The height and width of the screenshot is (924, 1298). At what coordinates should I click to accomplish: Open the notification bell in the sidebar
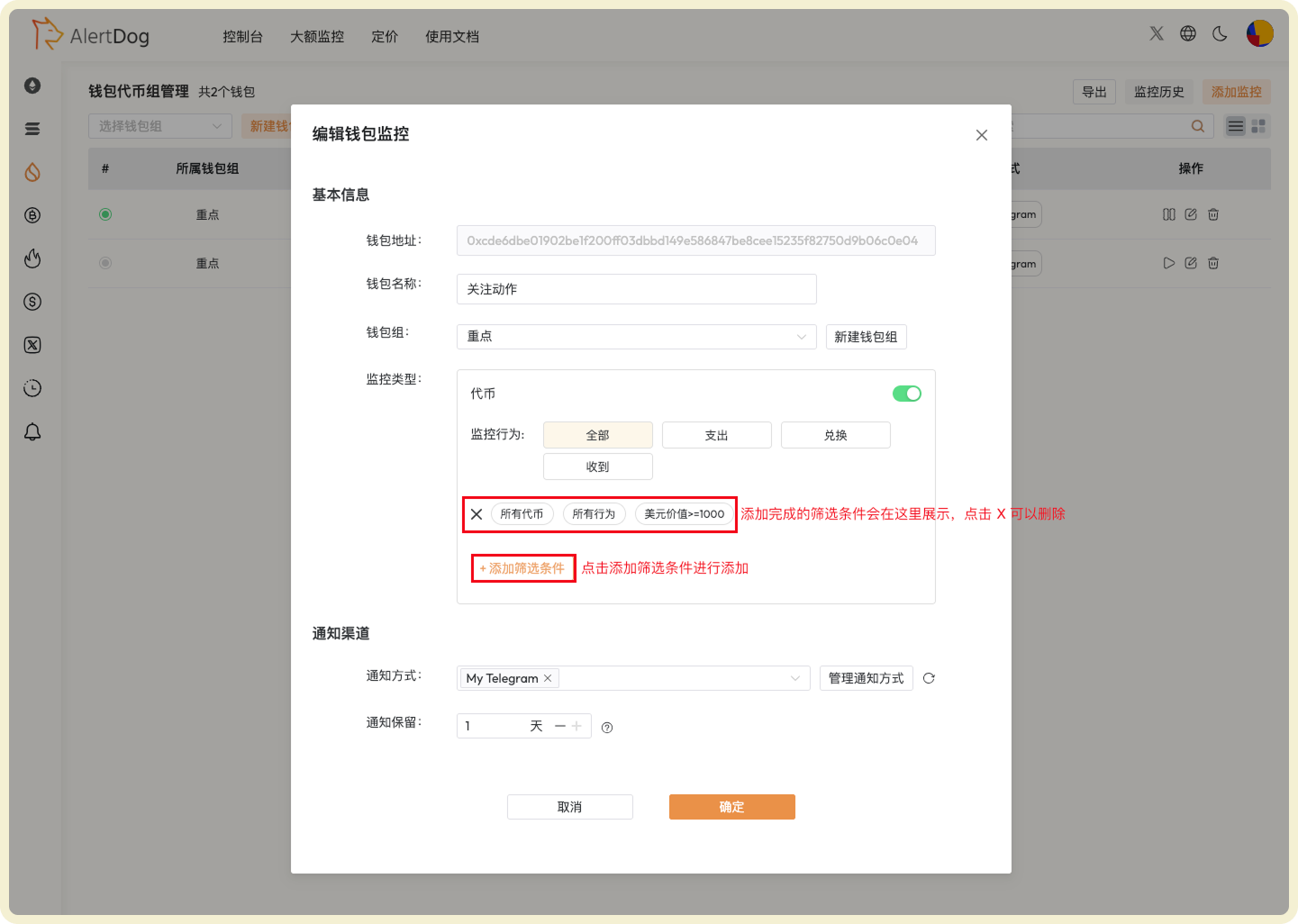pyautogui.click(x=32, y=431)
